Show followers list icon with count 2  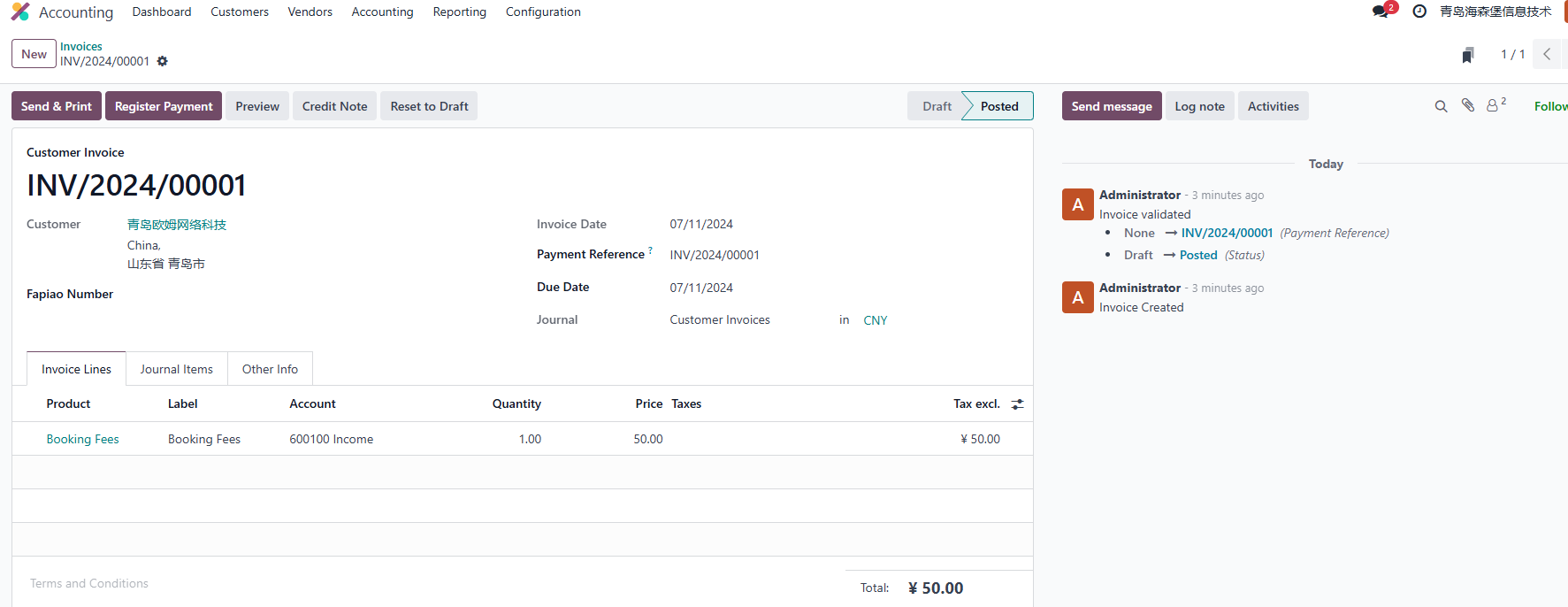[1496, 104]
